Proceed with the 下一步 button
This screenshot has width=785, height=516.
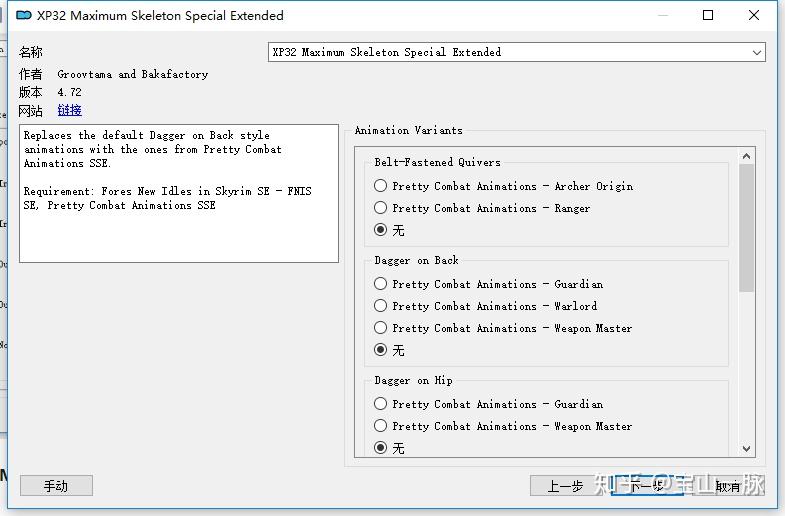(647, 485)
